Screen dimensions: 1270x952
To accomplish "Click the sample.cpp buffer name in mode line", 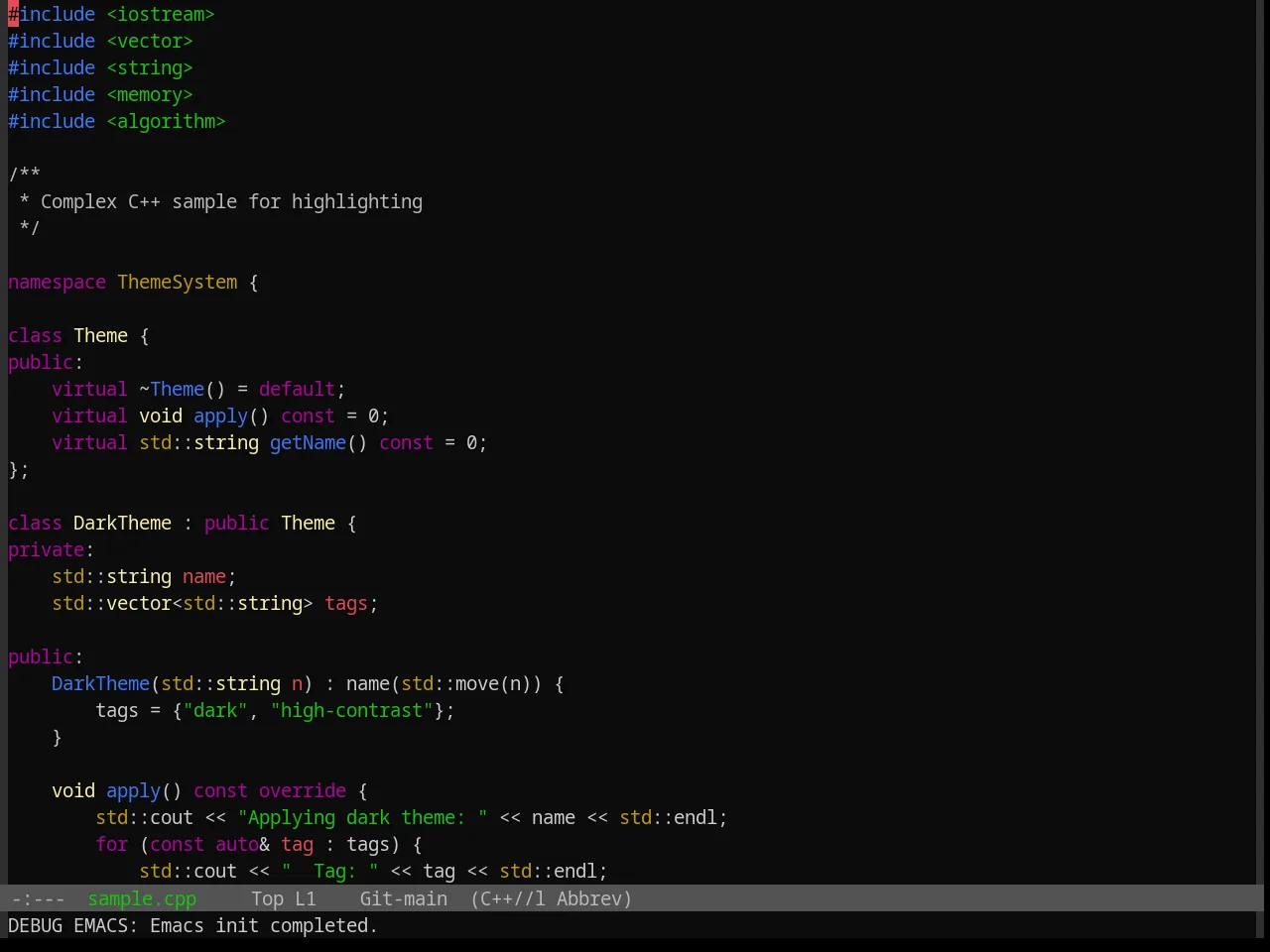I will tap(142, 898).
